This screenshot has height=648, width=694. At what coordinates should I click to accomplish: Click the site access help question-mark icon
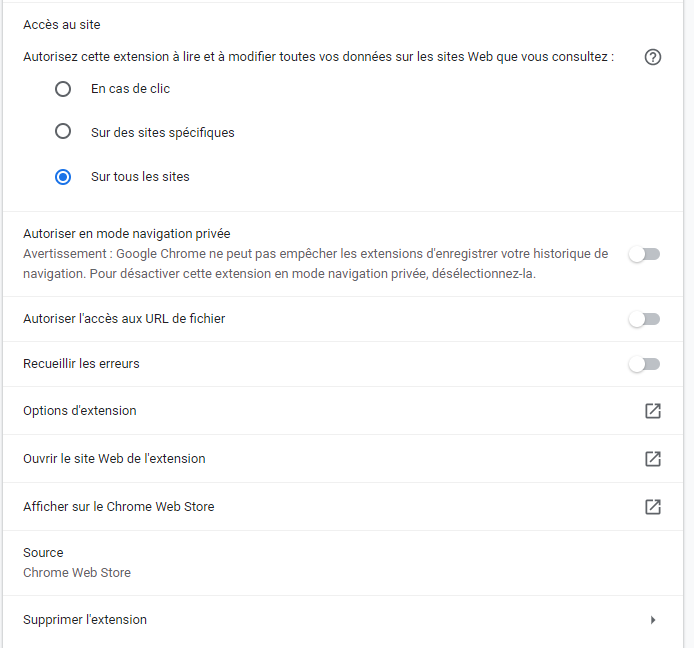(652, 57)
